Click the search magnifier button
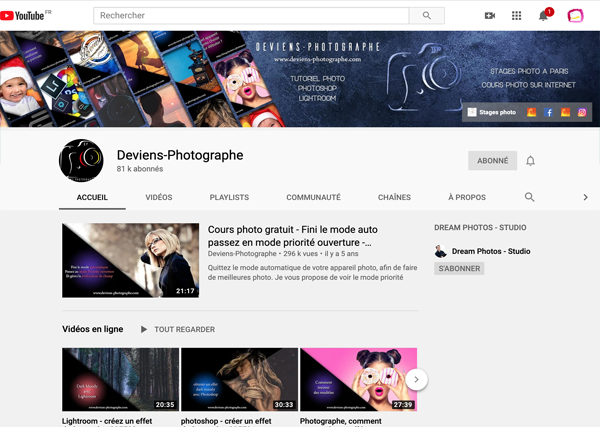The image size is (600, 427). tap(427, 15)
